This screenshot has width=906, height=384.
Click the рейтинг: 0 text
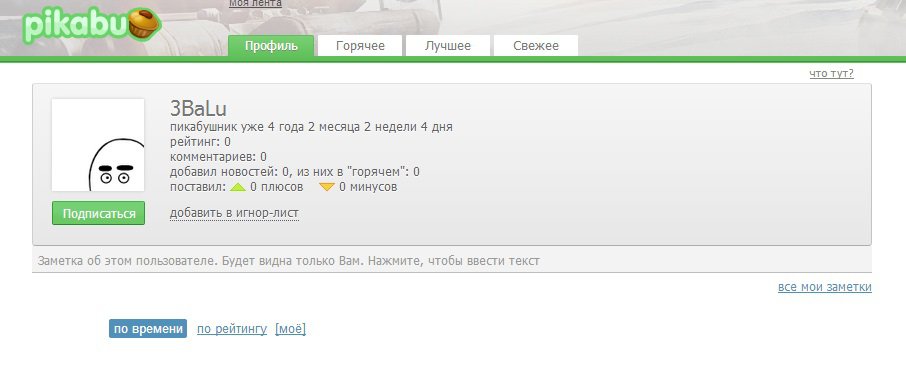tap(200, 141)
